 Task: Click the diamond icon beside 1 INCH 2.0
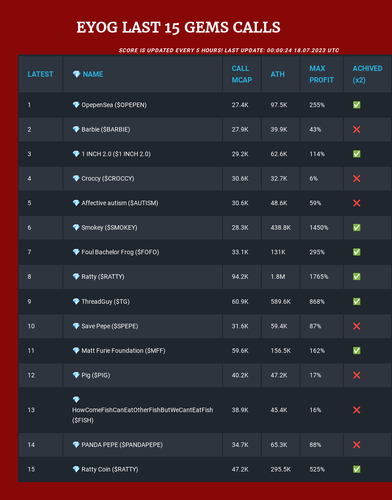[x=76, y=154]
